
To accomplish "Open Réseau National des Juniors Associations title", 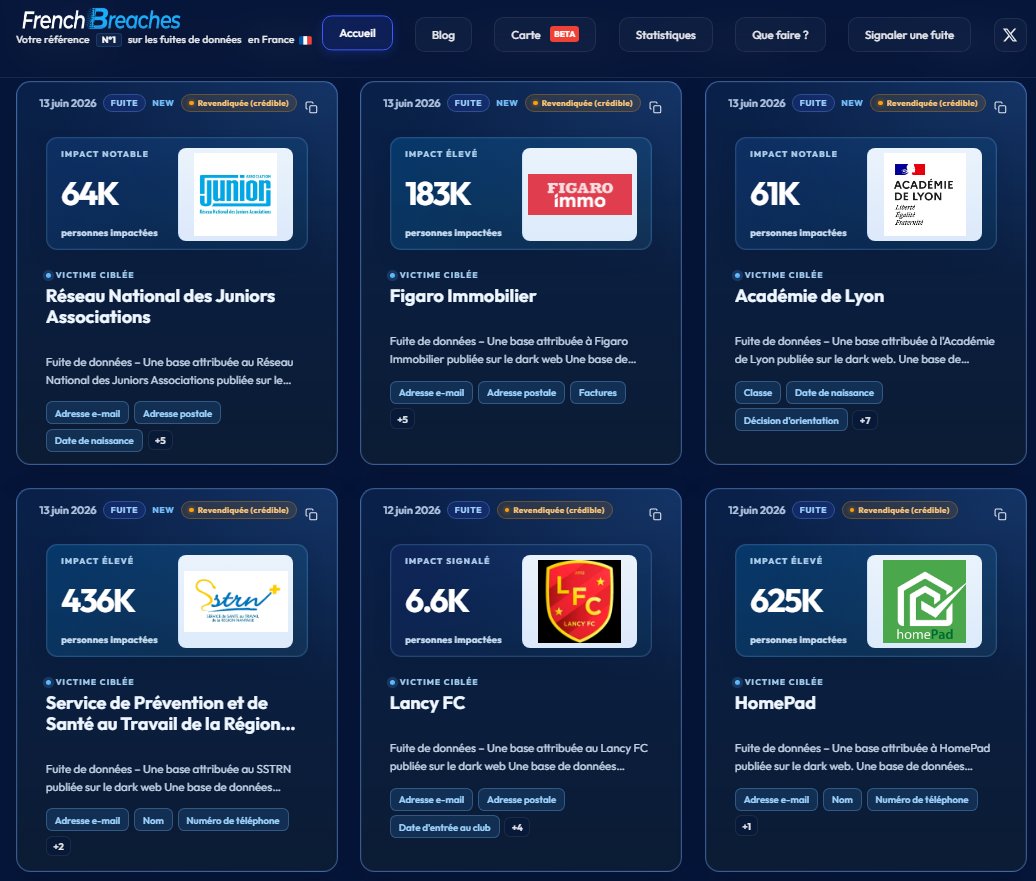I will click(161, 307).
